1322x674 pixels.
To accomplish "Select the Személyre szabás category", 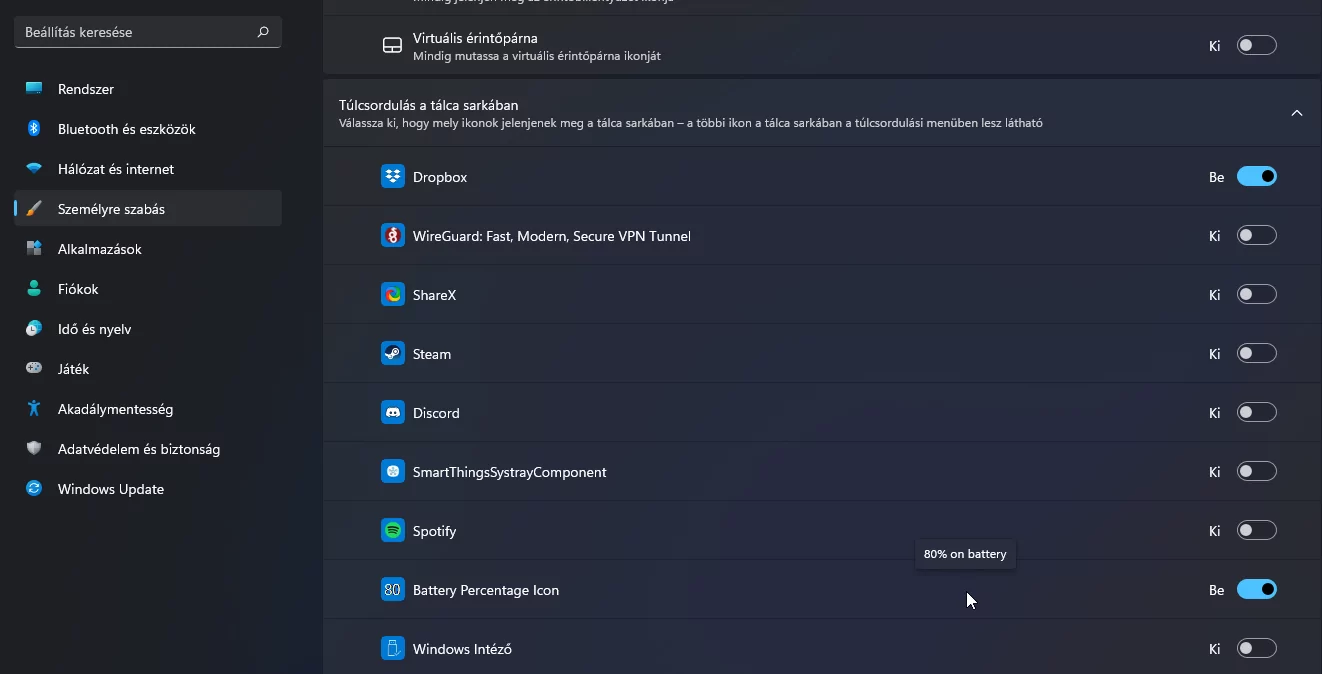I will tap(148, 209).
